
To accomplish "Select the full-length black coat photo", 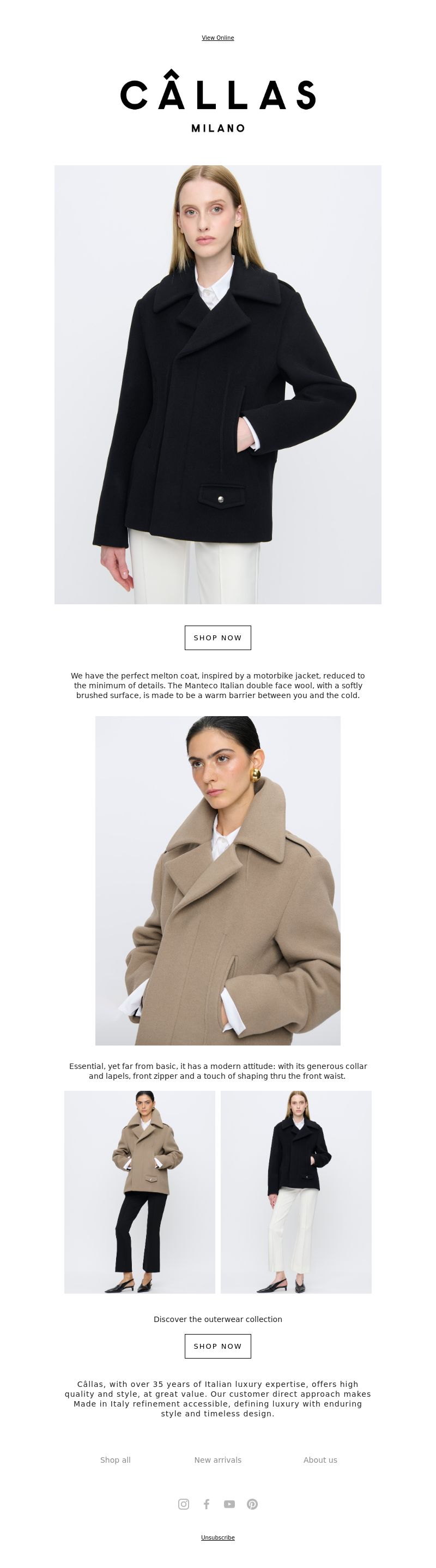I will 296,1192.
